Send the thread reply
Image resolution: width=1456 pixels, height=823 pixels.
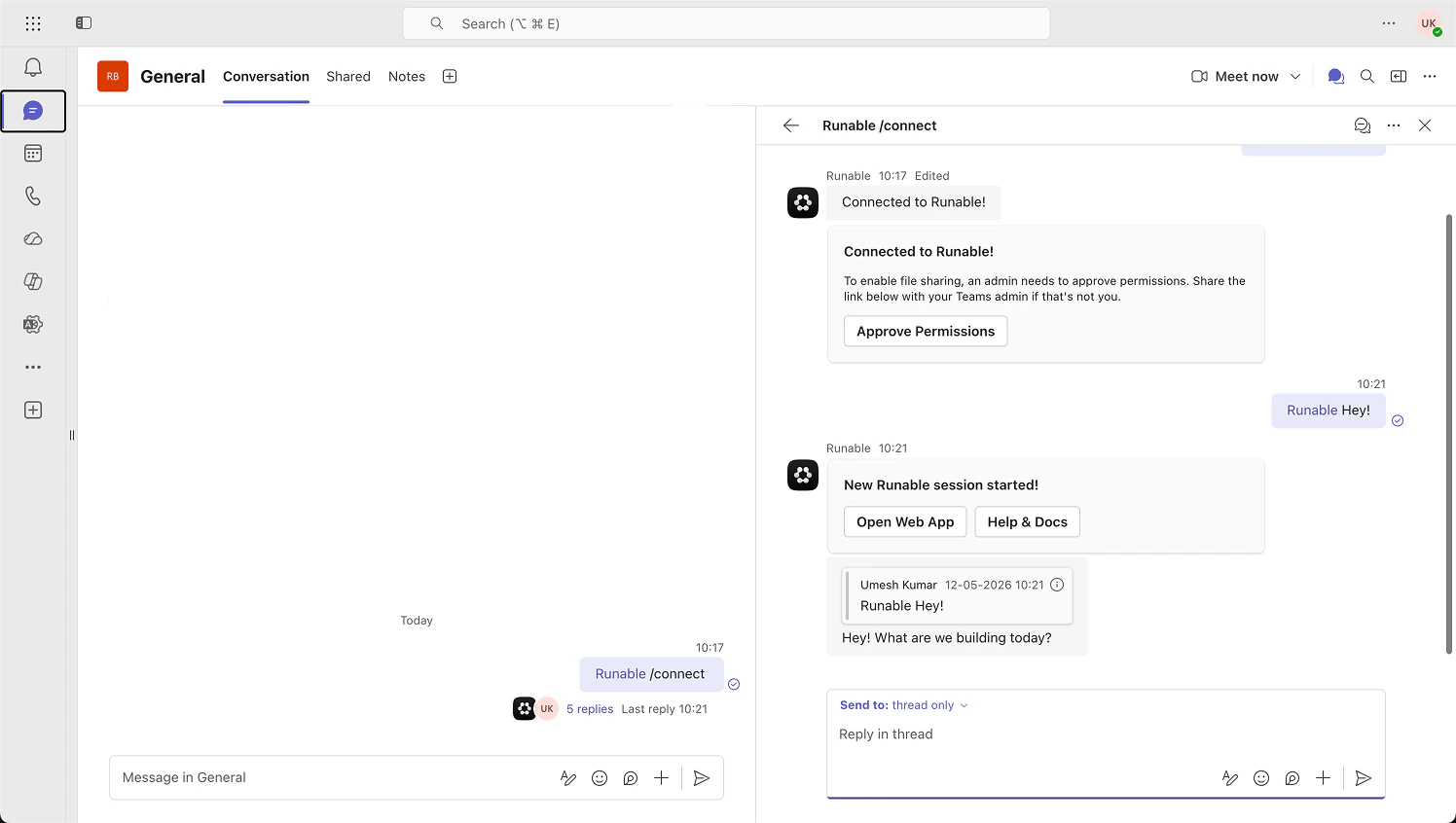click(1364, 778)
